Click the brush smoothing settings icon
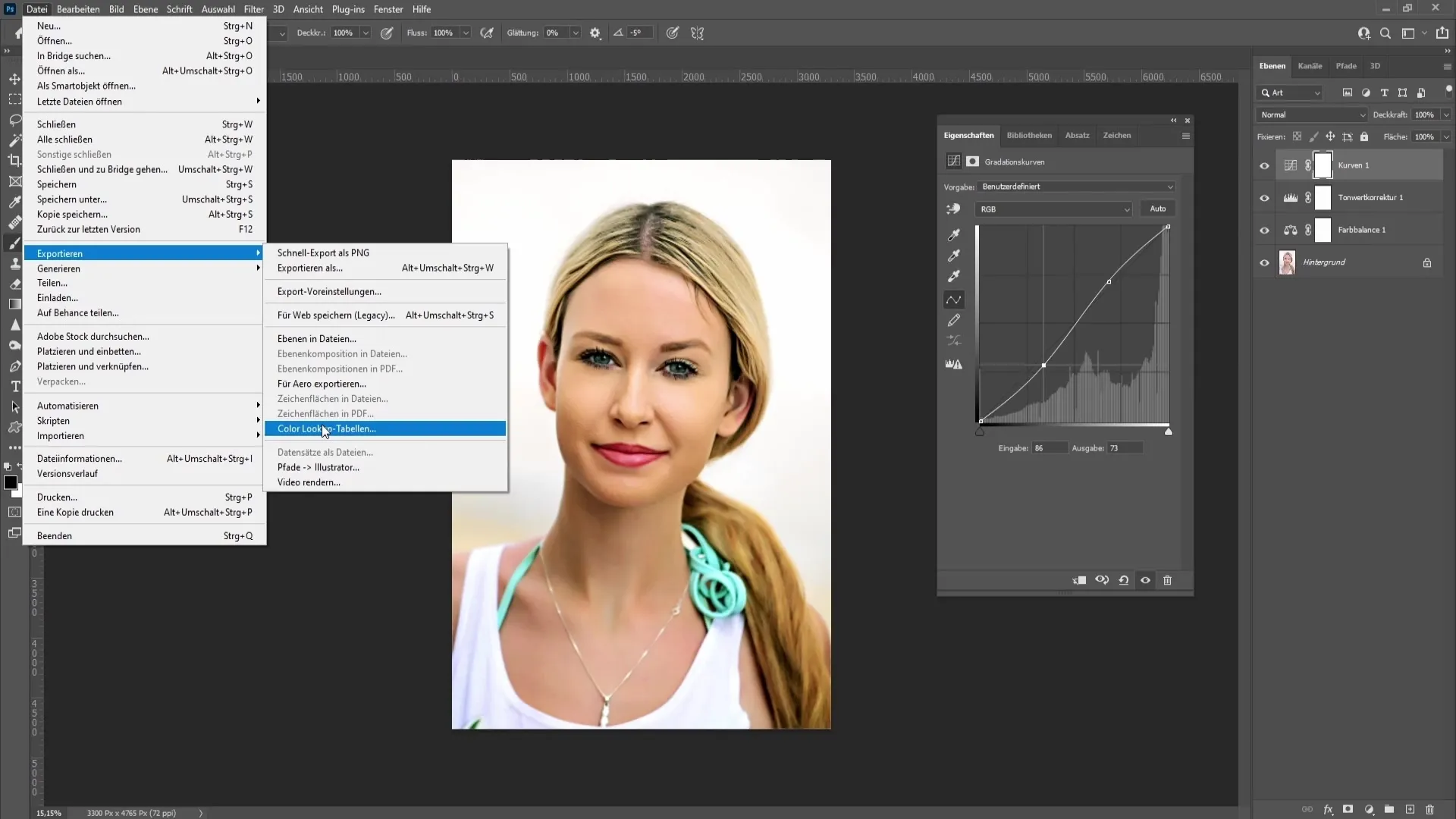The image size is (1456, 819). point(594,33)
